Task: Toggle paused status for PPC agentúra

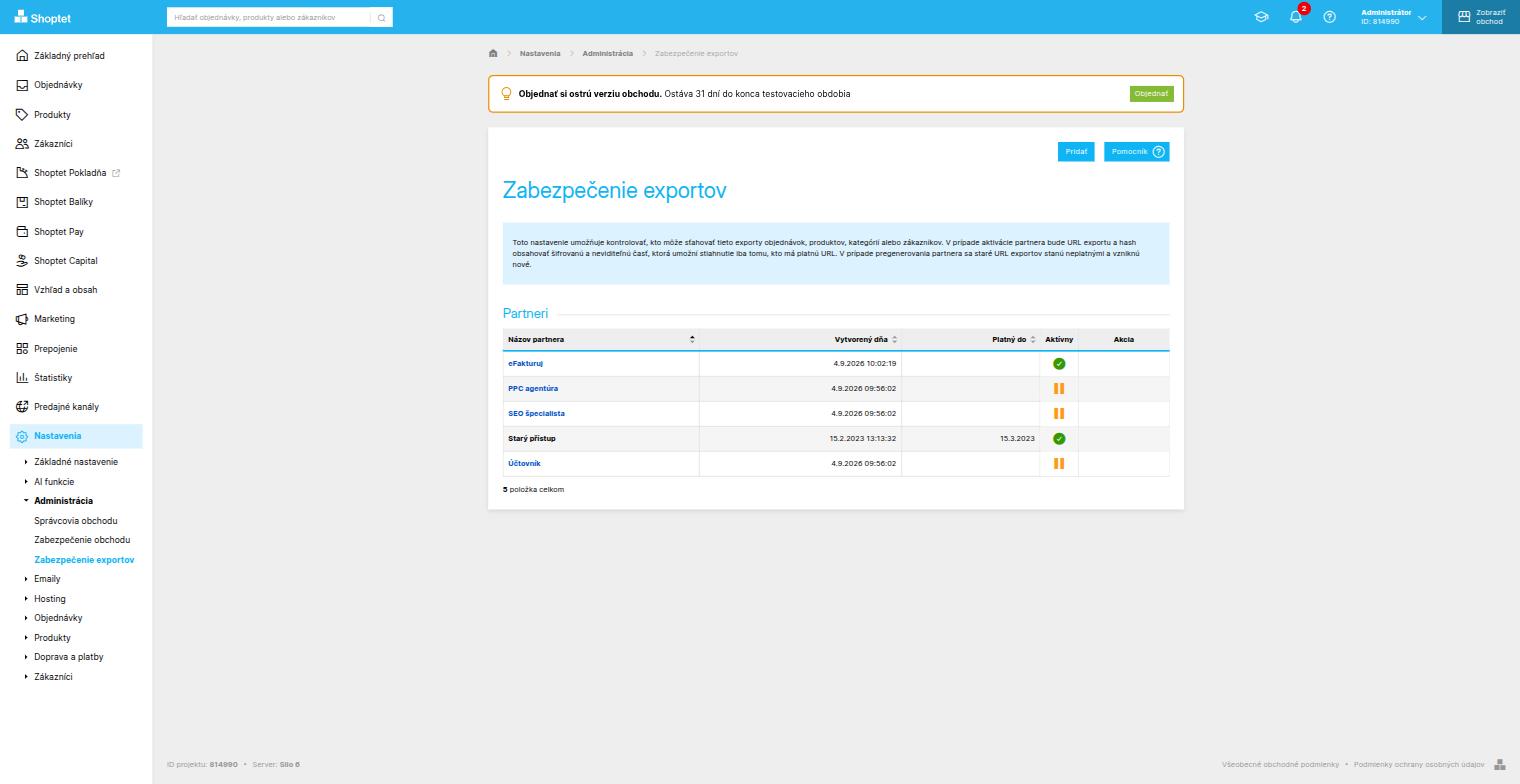Action: [1059, 388]
